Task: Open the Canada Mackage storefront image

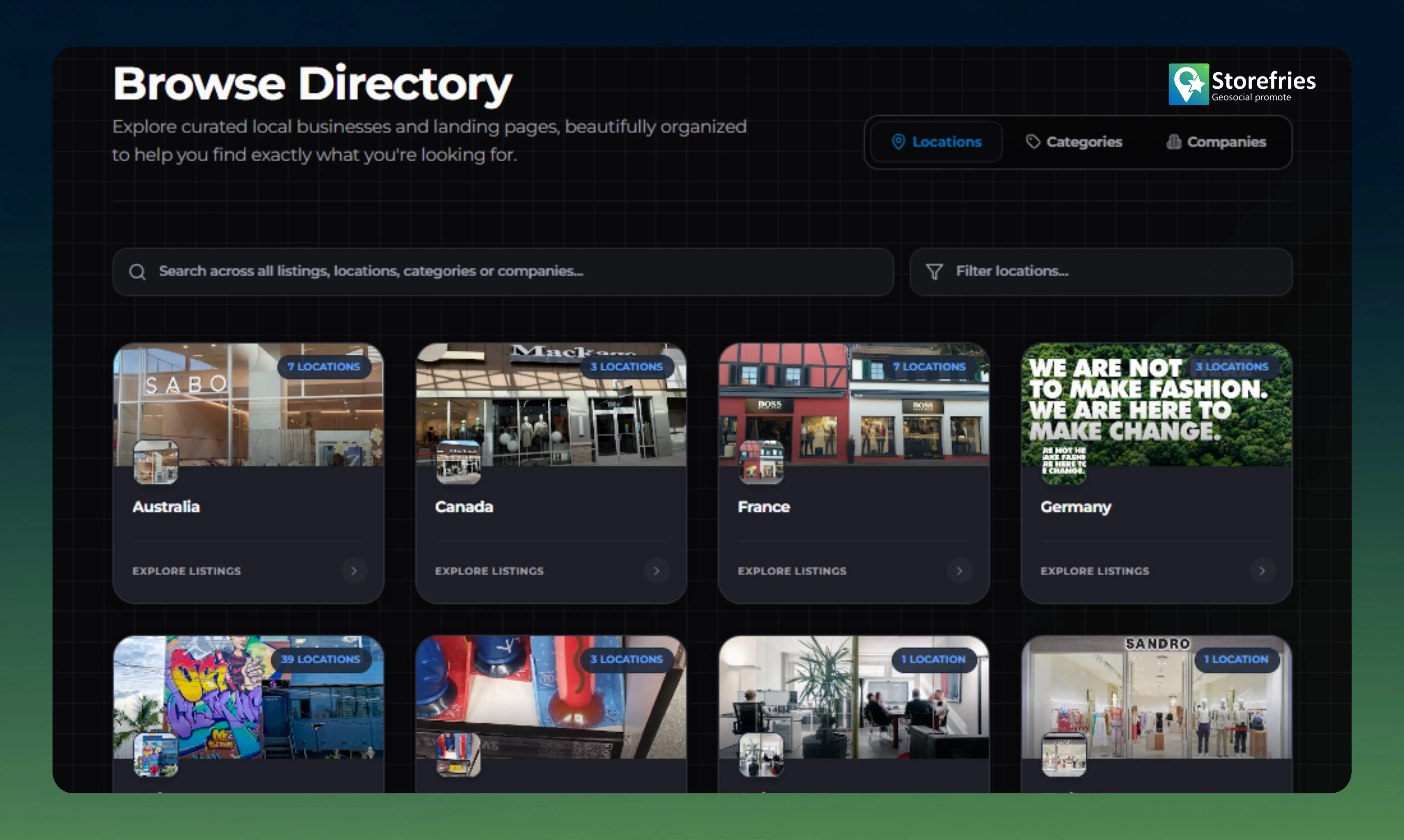Action: (551, 405)
